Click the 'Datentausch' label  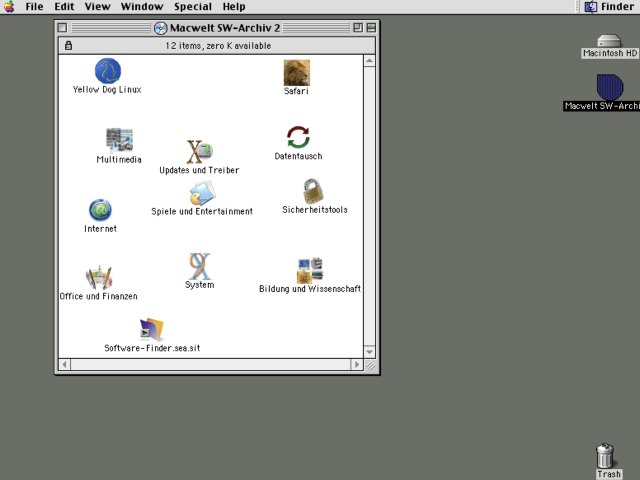pos(298,156)
